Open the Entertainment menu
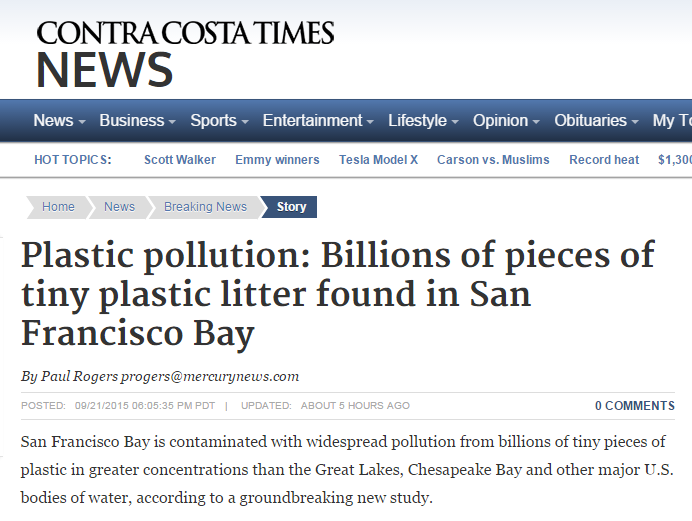This screenshot has height=521, width=692. click(318, 120)
